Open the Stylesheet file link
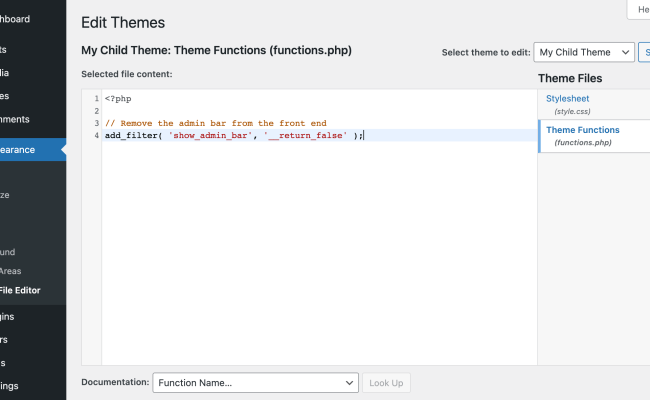This screenshot has width=650, height=400. 567,99
